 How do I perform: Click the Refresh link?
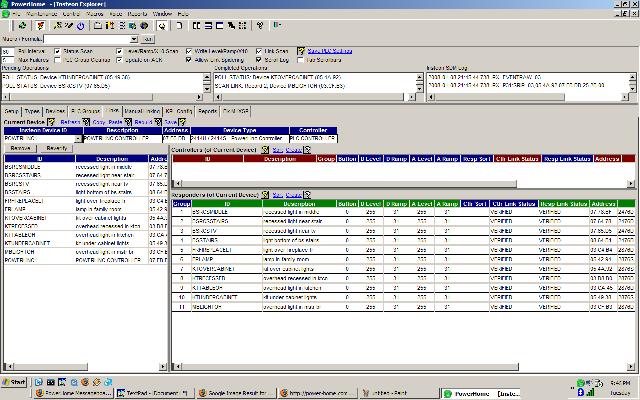click(x=70, y=122)
